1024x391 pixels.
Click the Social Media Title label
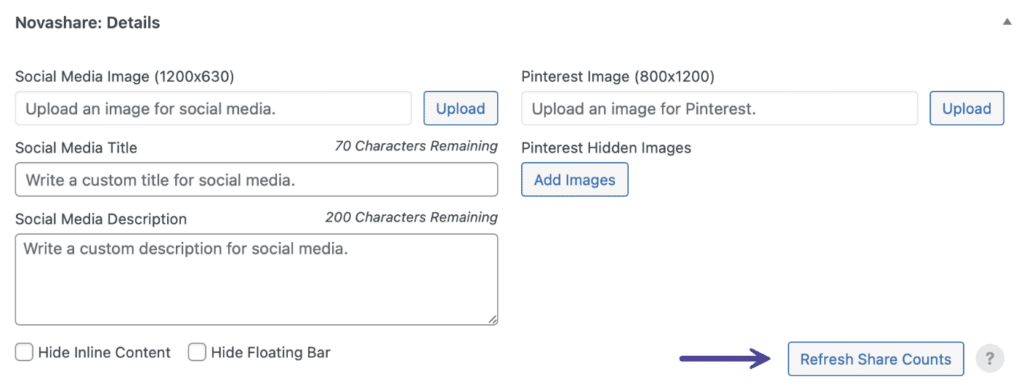76,148
